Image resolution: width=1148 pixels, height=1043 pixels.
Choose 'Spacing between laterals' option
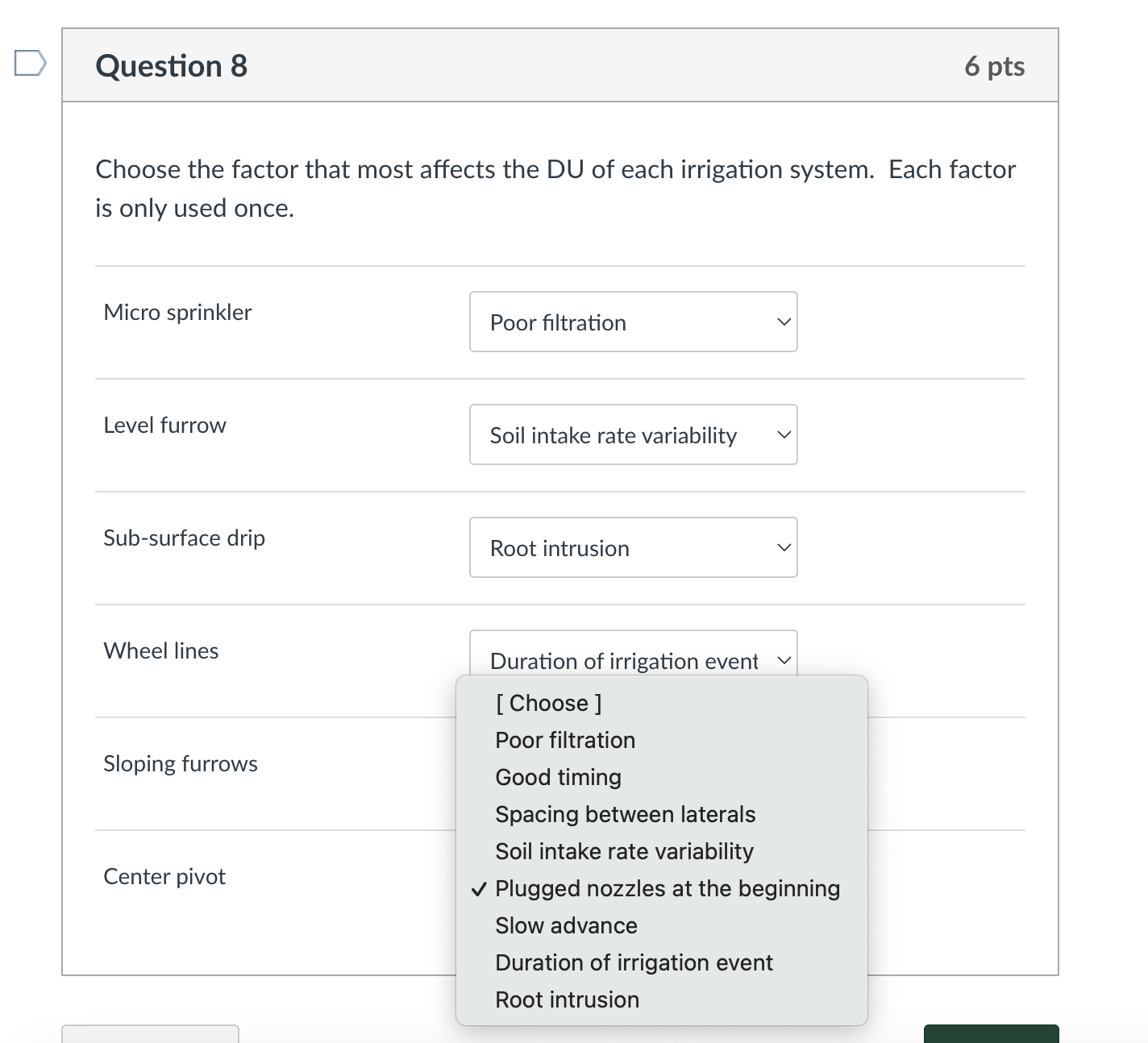pos(625,814)
